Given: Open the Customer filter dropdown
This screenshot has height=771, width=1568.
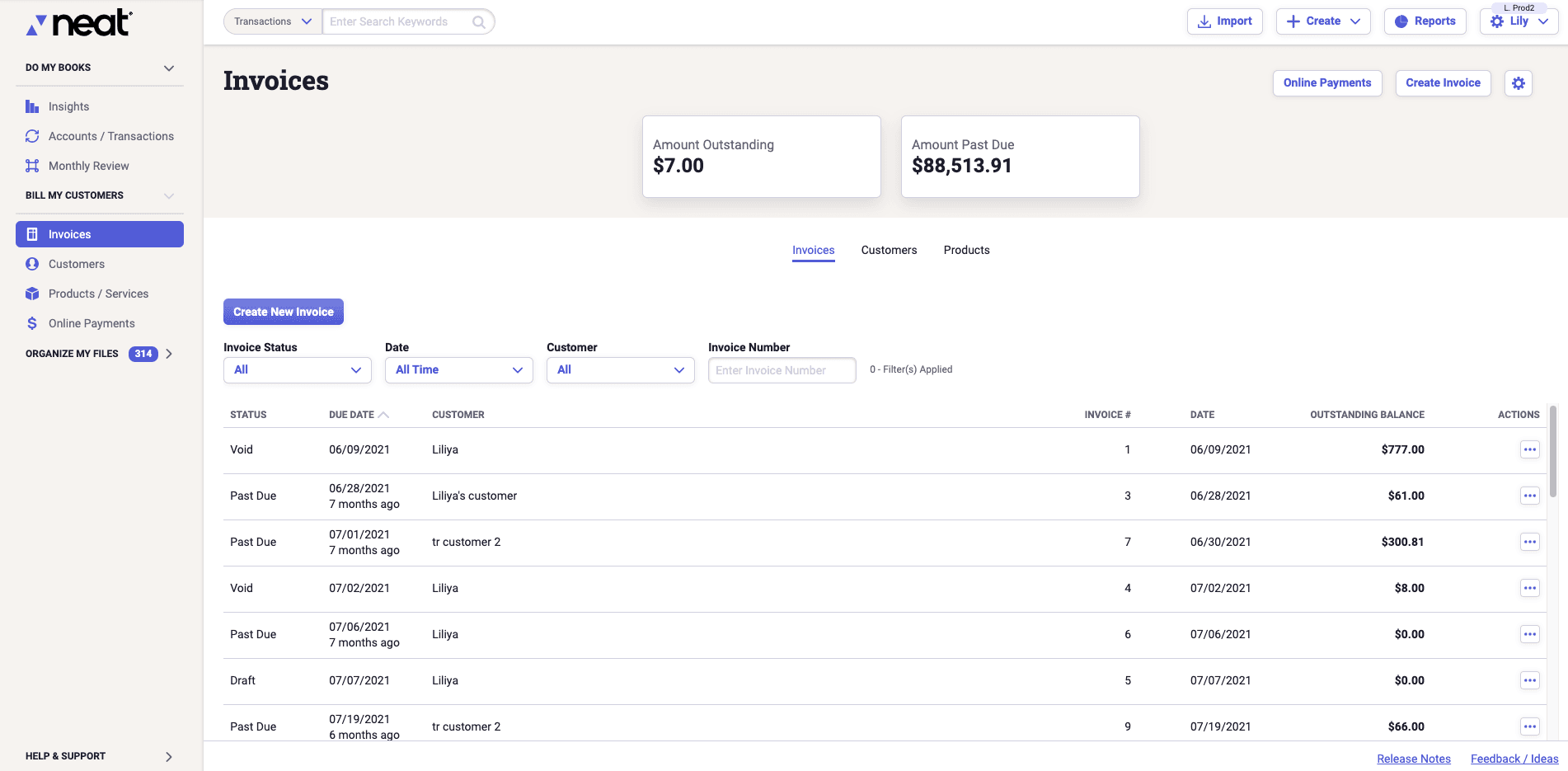Looking at the screenshot, I should (621, 370).
